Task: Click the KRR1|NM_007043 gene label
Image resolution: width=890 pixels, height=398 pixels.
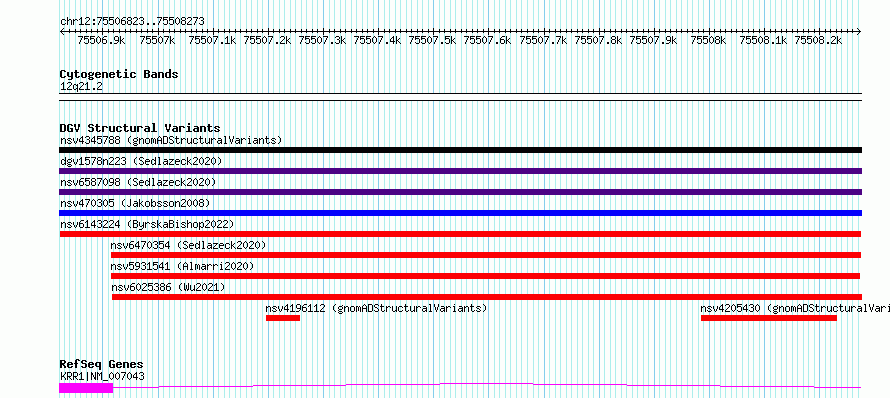Action: (102, 376)
